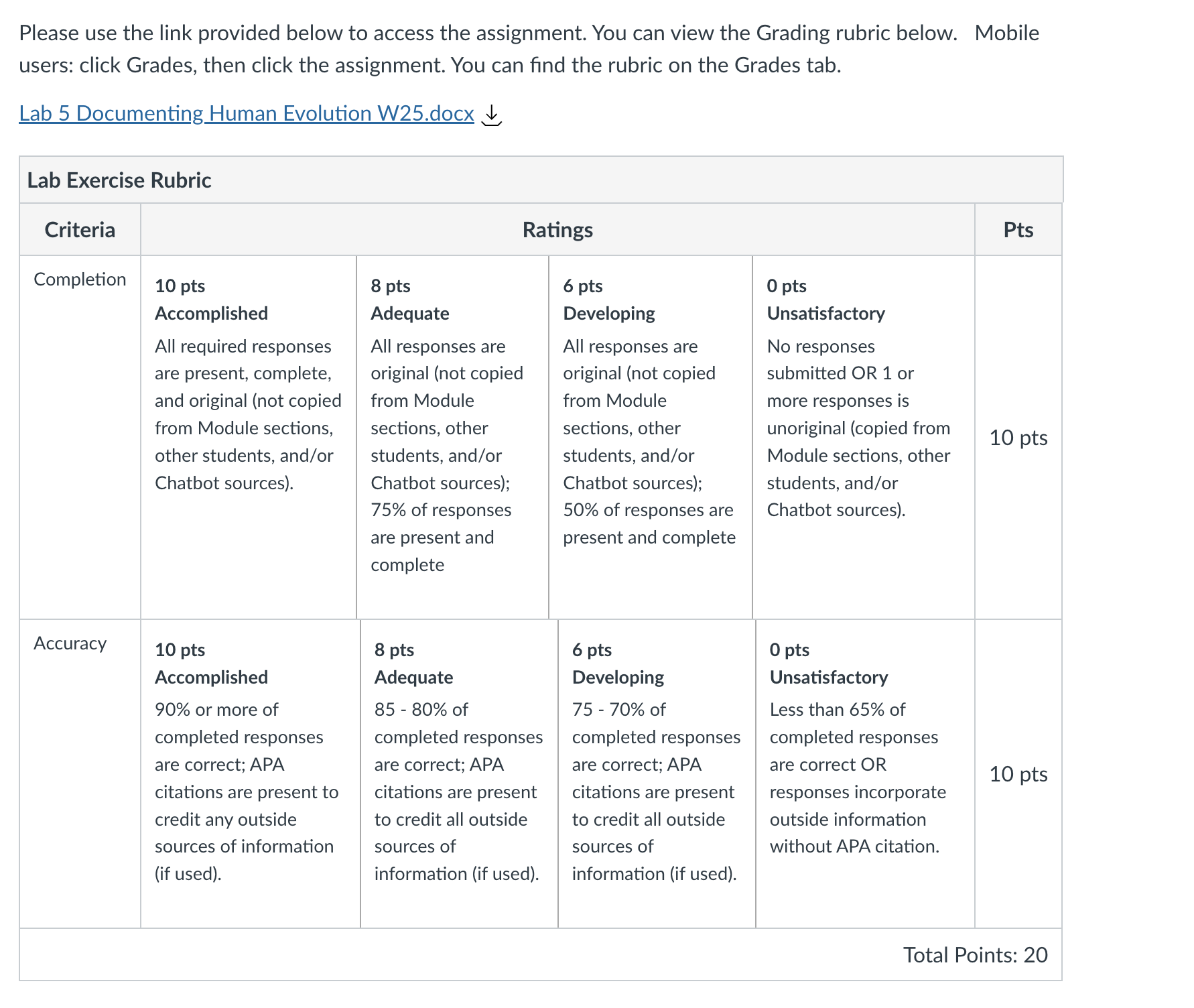This screenshot has height=1008, width=1194.
Task: Select the Accuracy criterion label
Action: point(70,643)
